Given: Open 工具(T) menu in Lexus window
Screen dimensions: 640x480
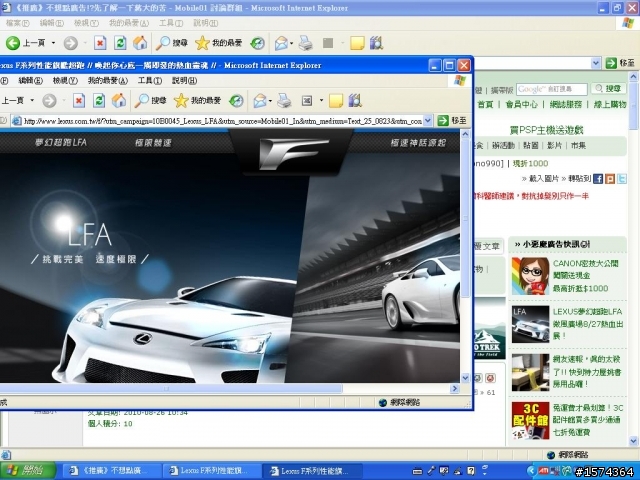Looking at the screenshot, I should tap(150, 80).
